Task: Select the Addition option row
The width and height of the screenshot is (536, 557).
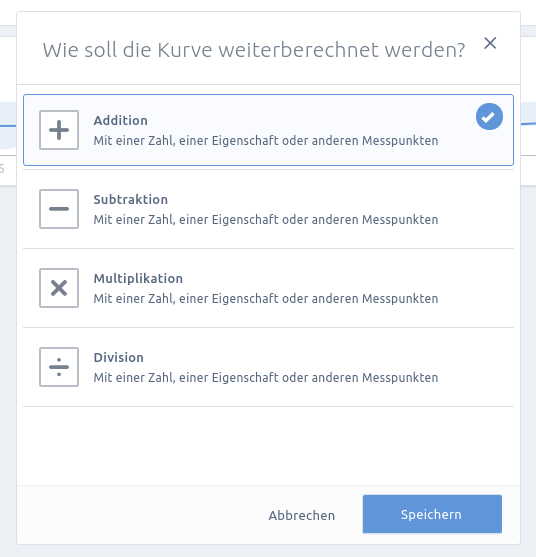Action: pyautogui.click(x=269, y=130)
